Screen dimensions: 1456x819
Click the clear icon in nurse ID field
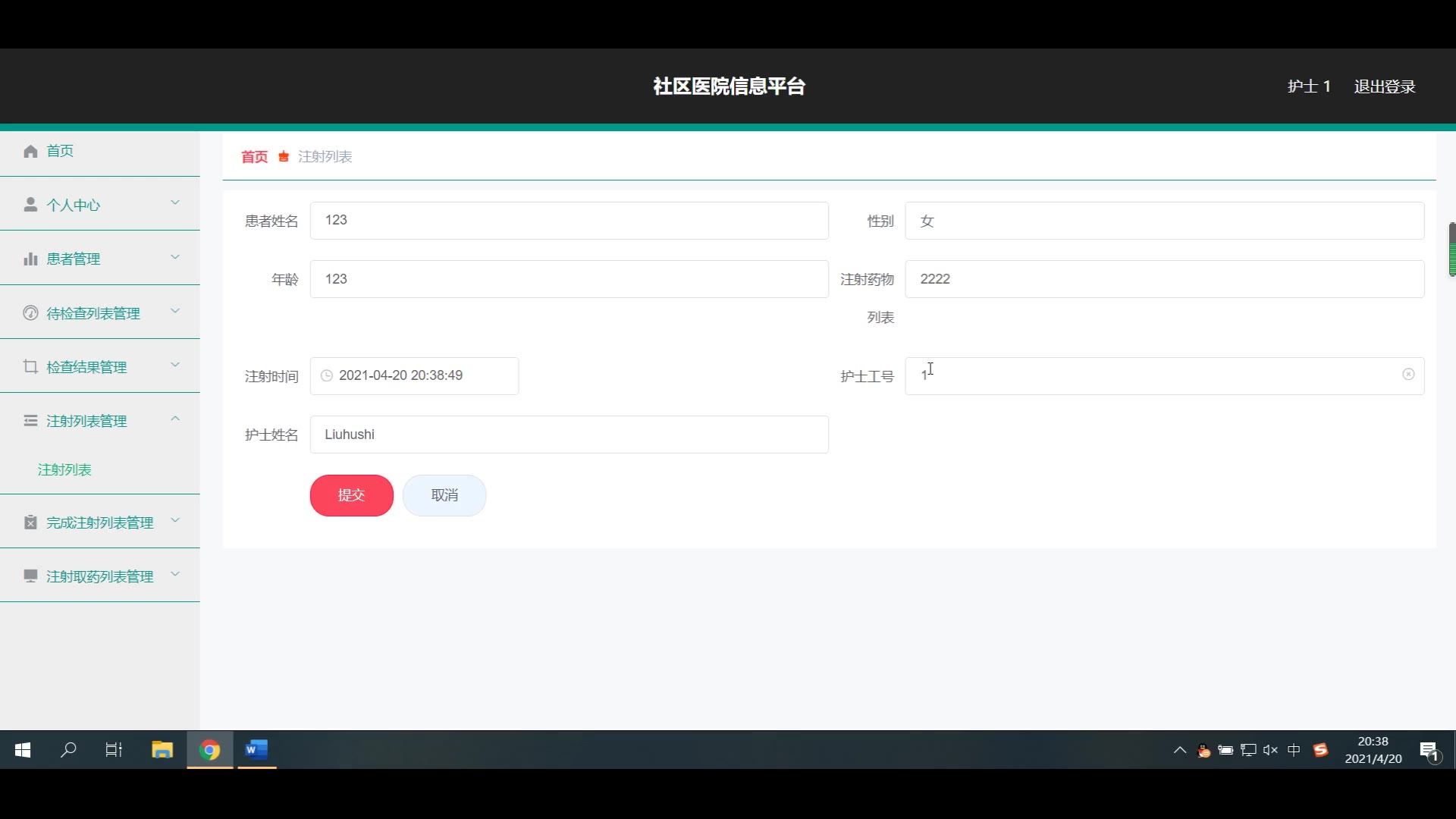[1408, 375]
